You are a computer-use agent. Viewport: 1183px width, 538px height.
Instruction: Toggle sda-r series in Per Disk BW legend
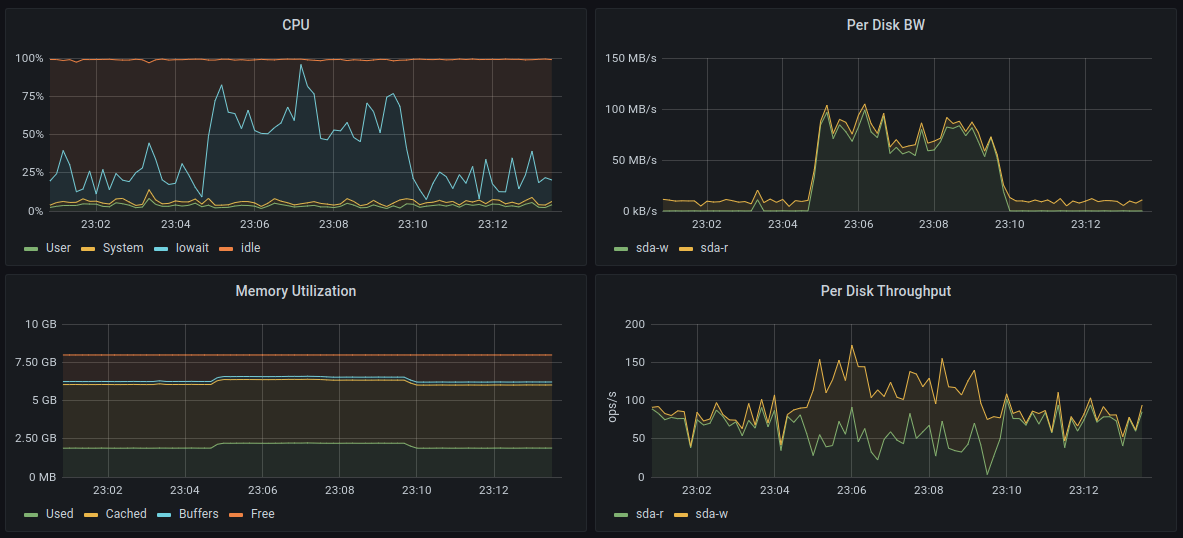point(714,247)
